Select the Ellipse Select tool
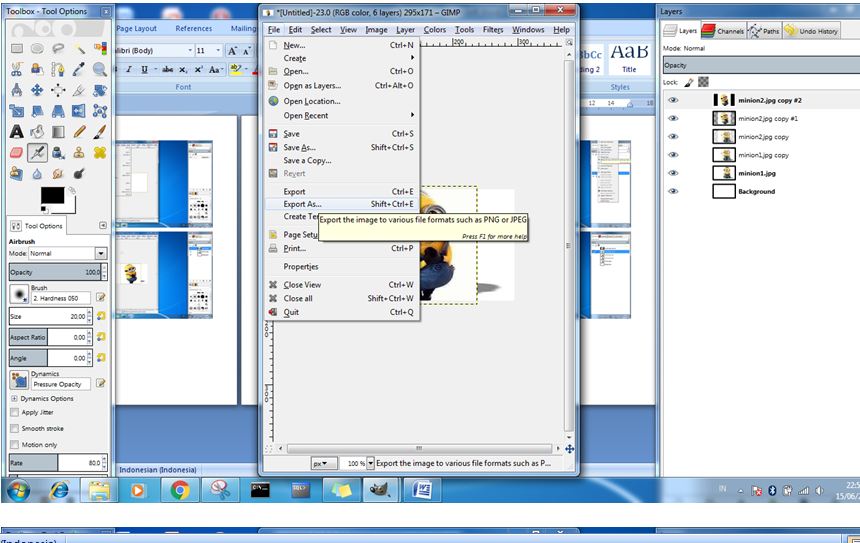The image size is (860, 543). [37, 49]
